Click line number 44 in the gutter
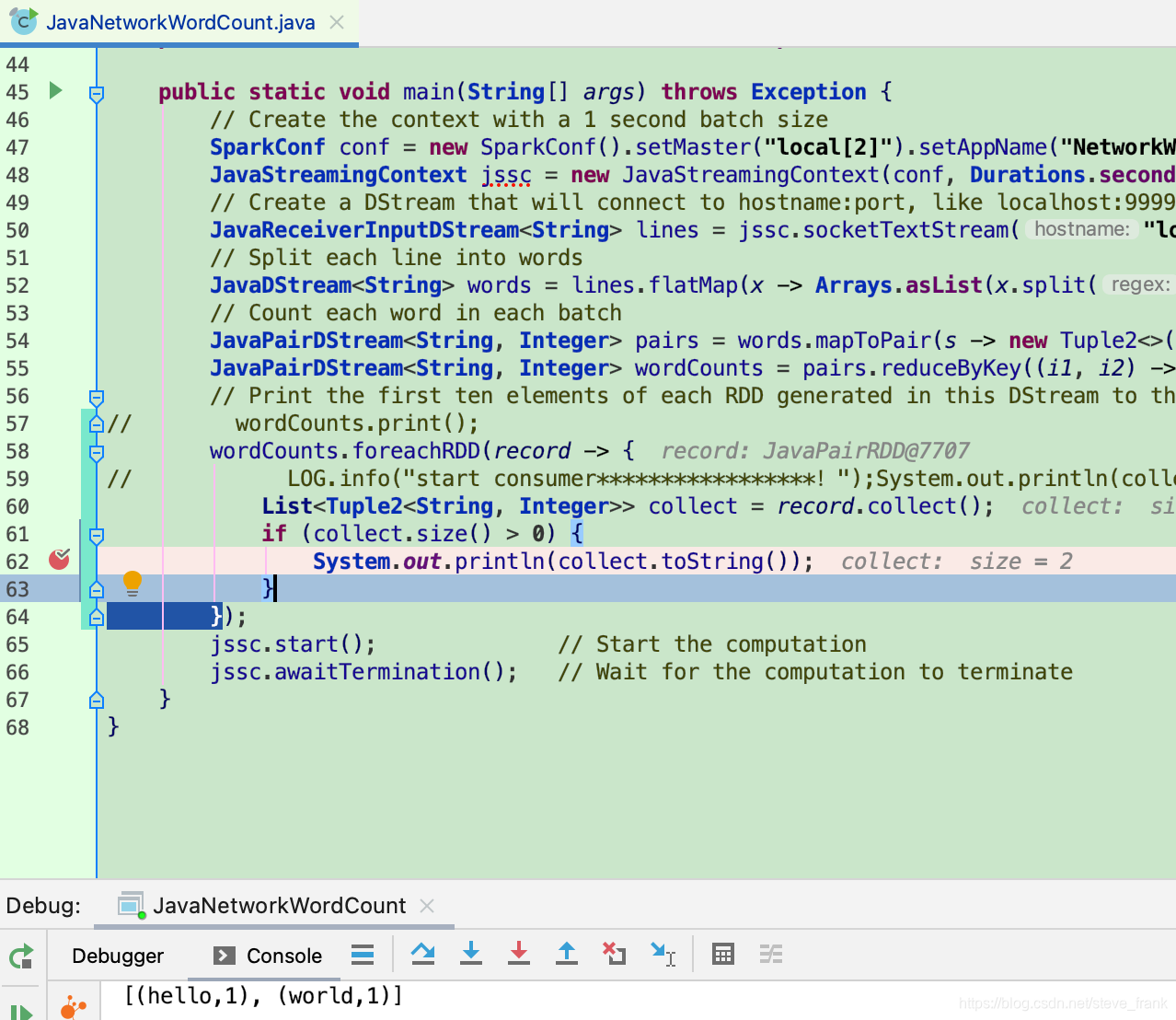The width and height of the screenshot is (1176, 1020). 17,64
